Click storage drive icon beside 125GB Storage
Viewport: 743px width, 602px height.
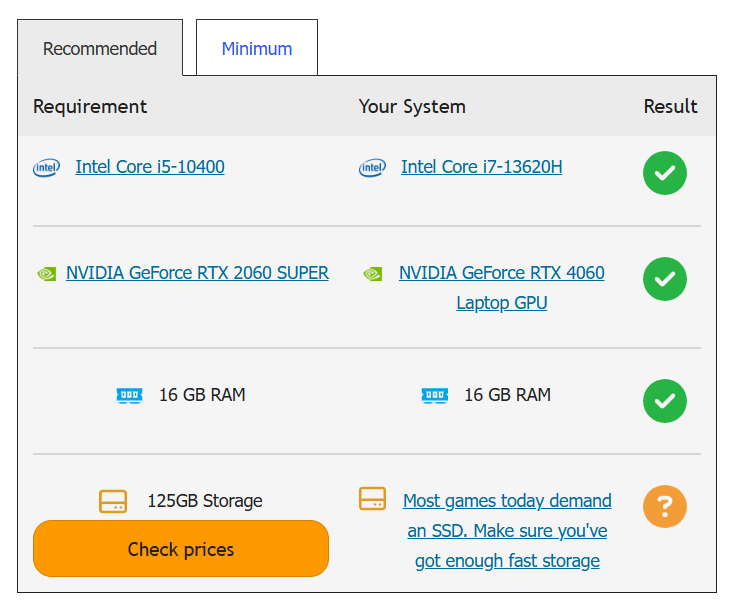pyautogui.click(x=113, y=502)
